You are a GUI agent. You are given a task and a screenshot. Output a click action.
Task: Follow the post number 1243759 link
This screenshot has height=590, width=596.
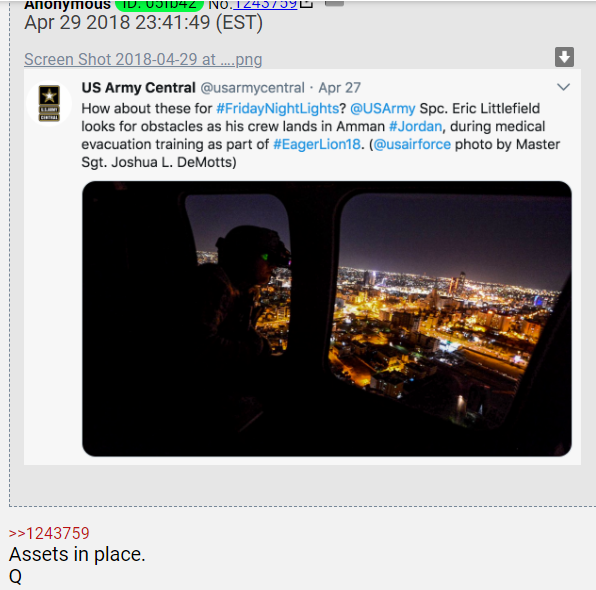(x=265, y=5)
